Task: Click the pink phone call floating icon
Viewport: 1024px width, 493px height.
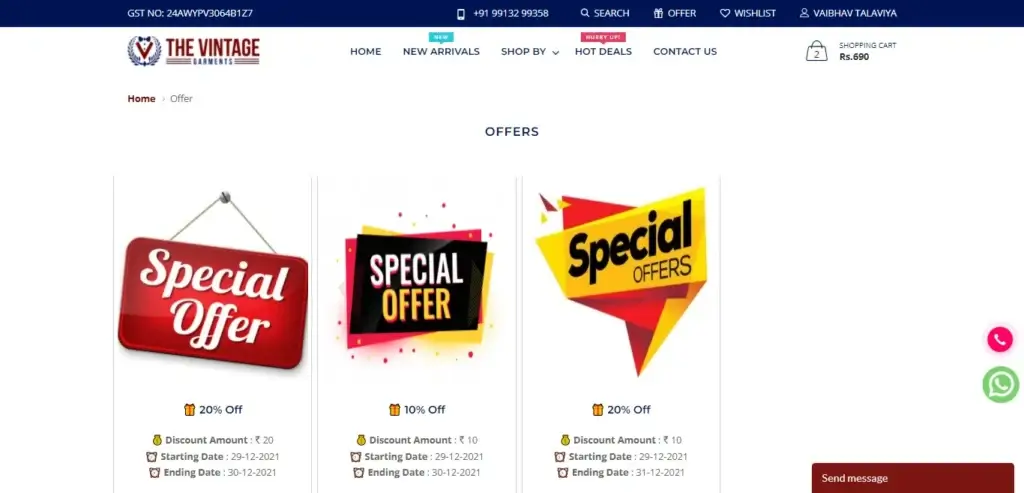Action: coord(999,340)
